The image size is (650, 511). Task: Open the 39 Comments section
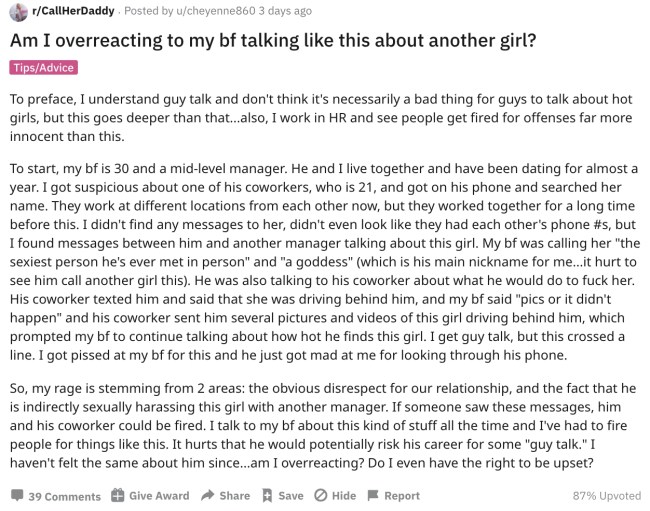tap(65, 496)
